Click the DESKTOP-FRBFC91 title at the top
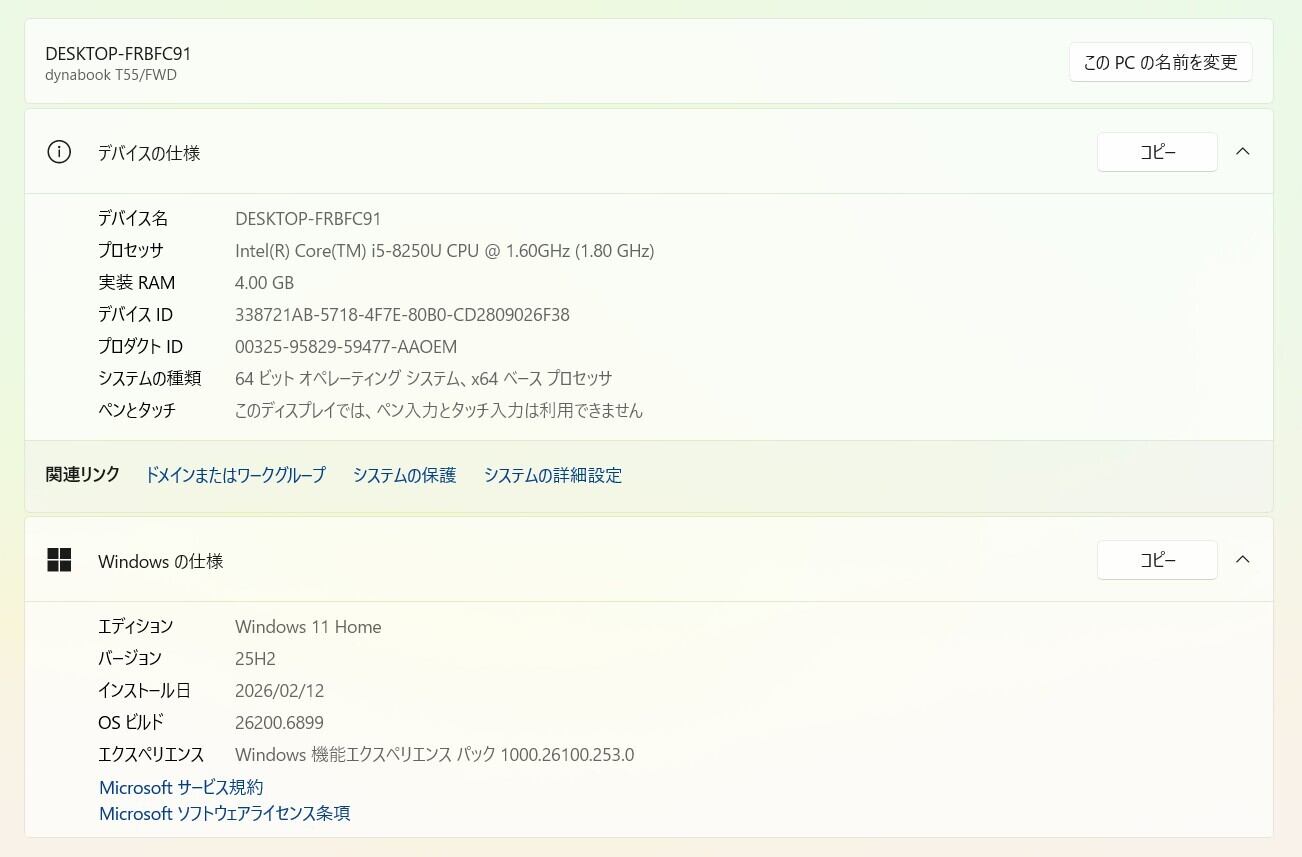The height and width of the screenshot is (857, 1302). [x=118, y=54]
